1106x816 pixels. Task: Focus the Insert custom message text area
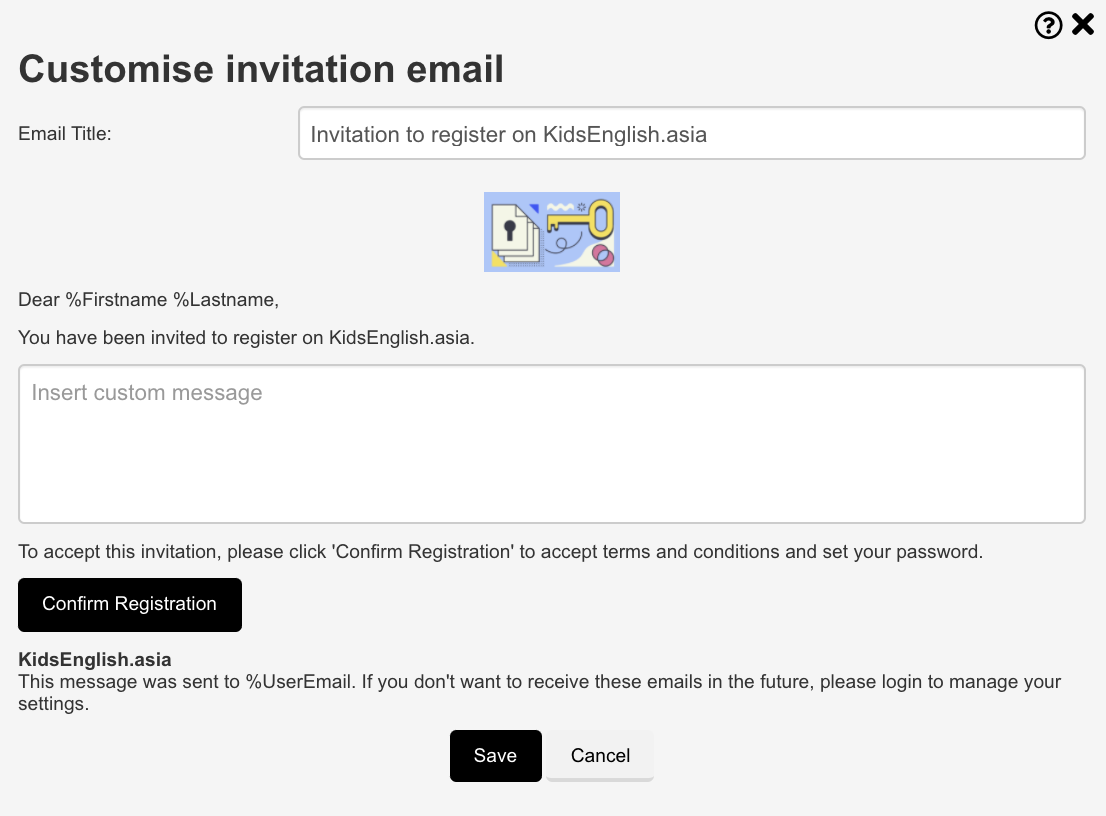click(x=551, y=444)
